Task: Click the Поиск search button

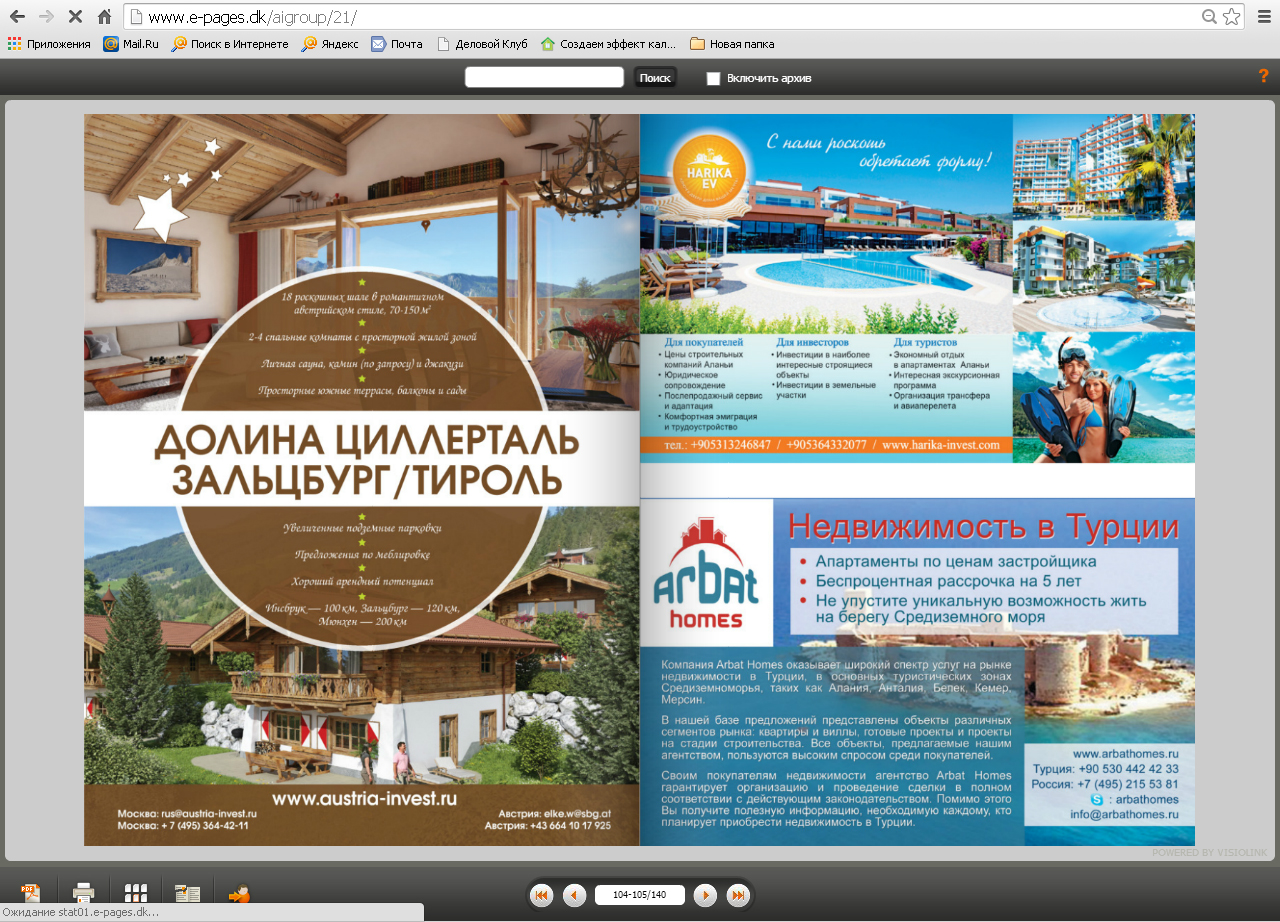Action: [655, 77]
